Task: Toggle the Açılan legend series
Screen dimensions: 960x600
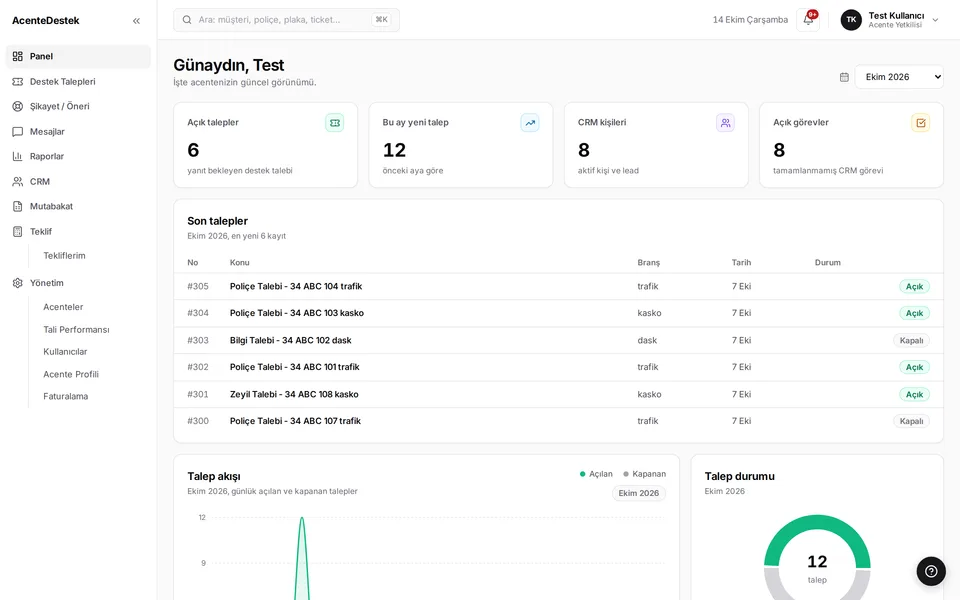Action: pos(596,474)
